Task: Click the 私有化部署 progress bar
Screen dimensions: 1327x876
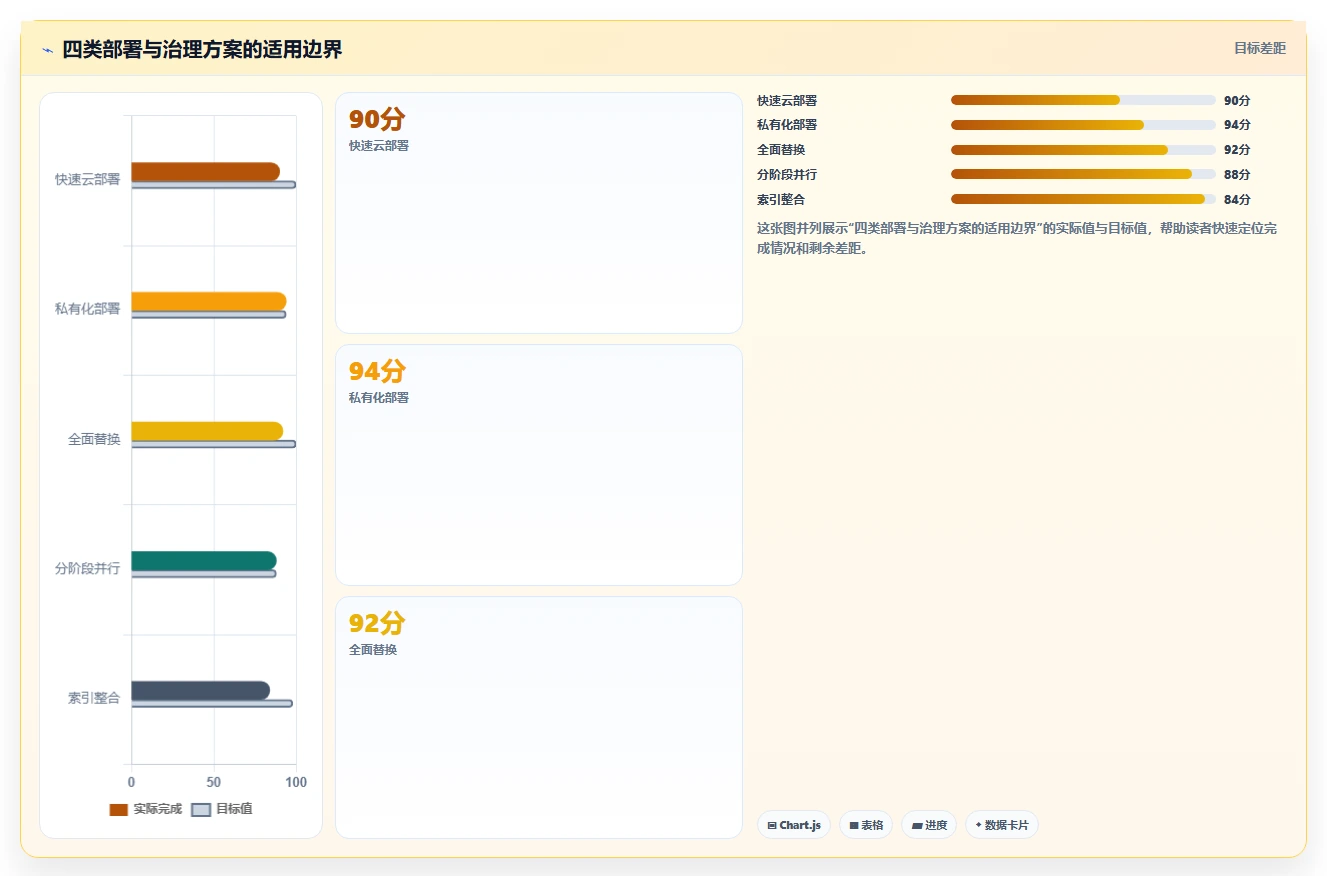Action: [x=1083, y=125]
